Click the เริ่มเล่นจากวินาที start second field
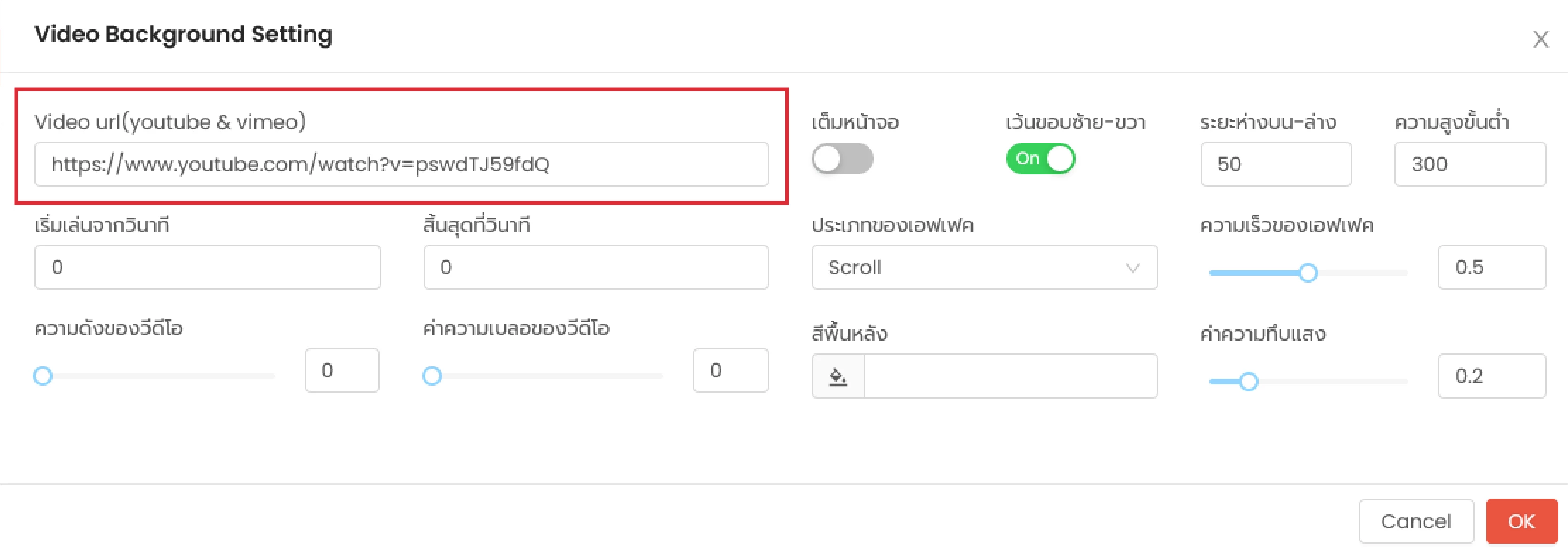The image size is (1568, 550). coord(208,267)
